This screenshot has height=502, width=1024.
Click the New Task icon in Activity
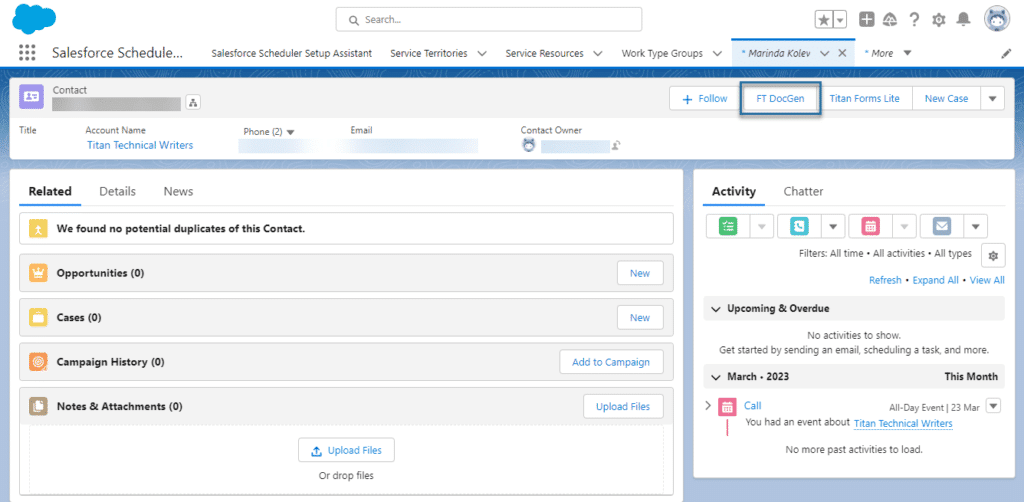[x=728, y=226]
